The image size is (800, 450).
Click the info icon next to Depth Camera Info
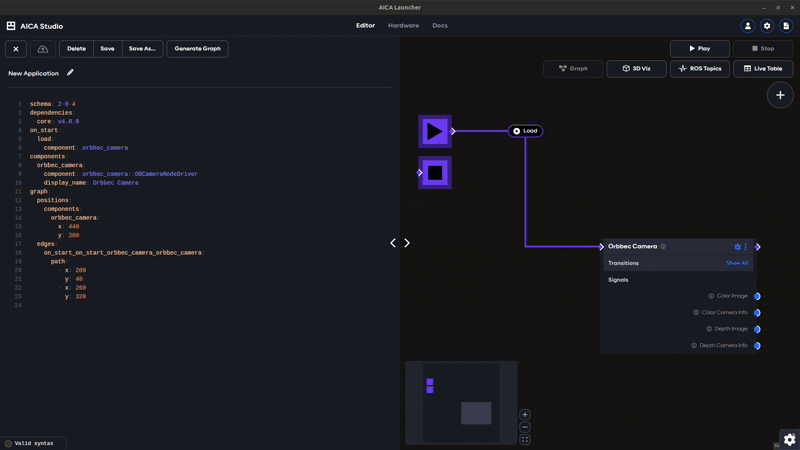point(694,345)
